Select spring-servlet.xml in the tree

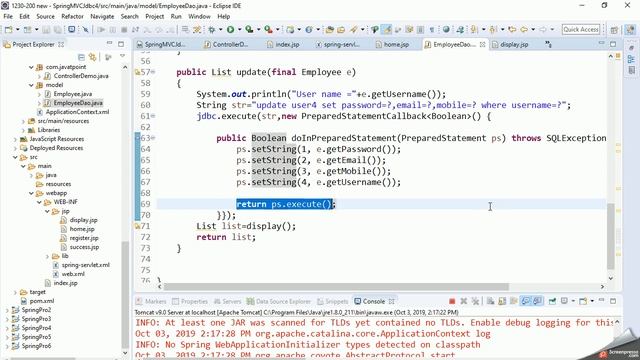tap(85, 265)
